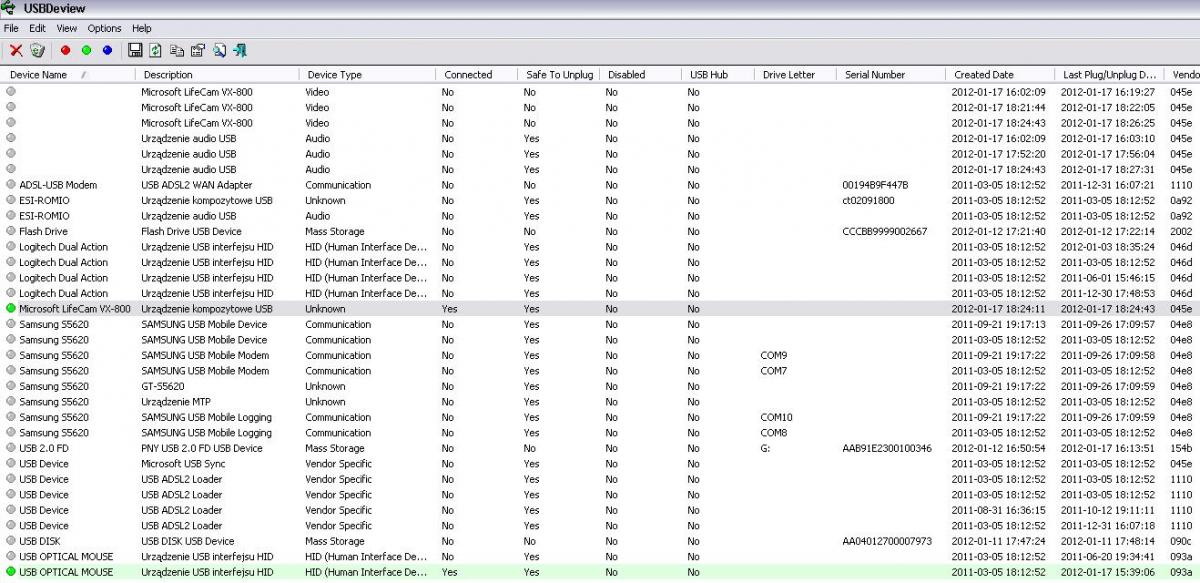Click serial number AAB91E2300100346

click(x=888, y=448)
